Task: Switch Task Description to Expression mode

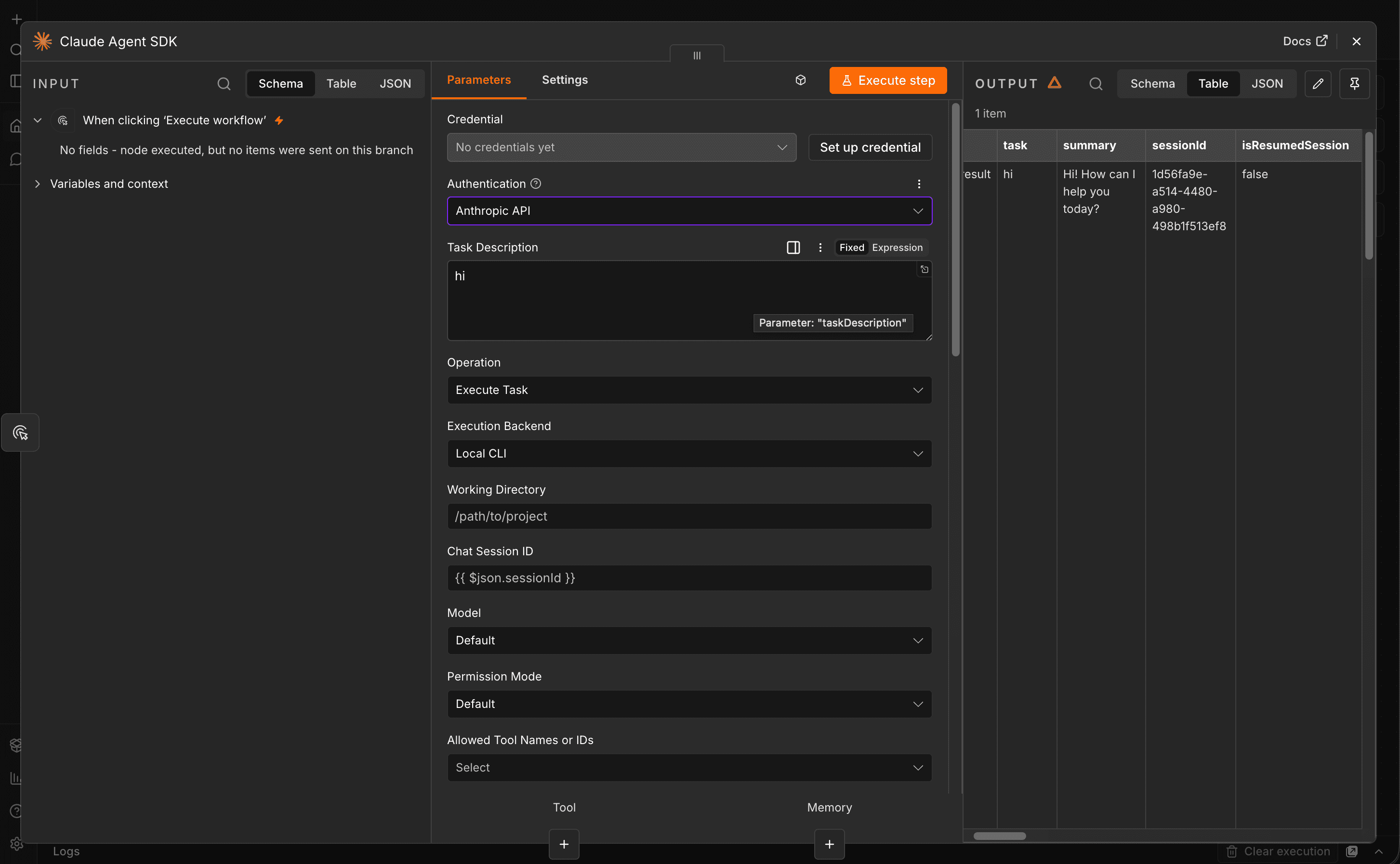Action: [897, 248]
